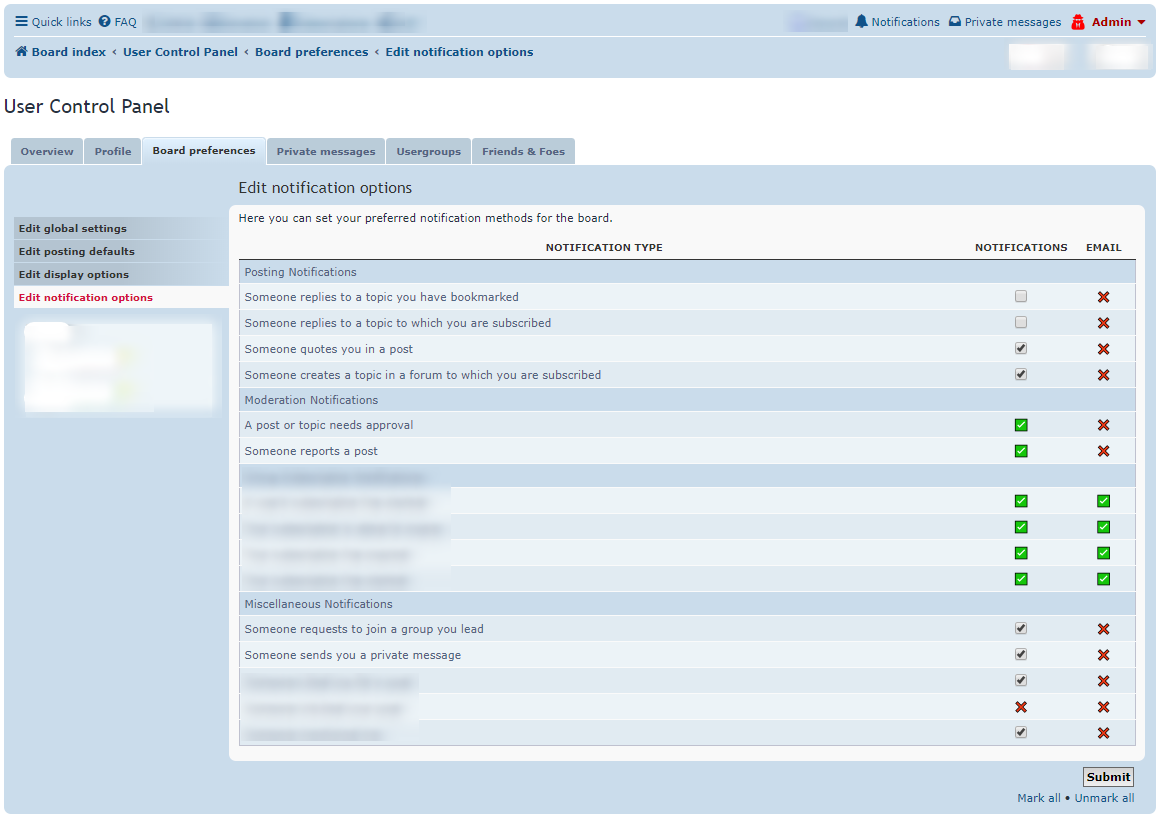Check notification for subscribed topic replies

tap(1020, 323)
